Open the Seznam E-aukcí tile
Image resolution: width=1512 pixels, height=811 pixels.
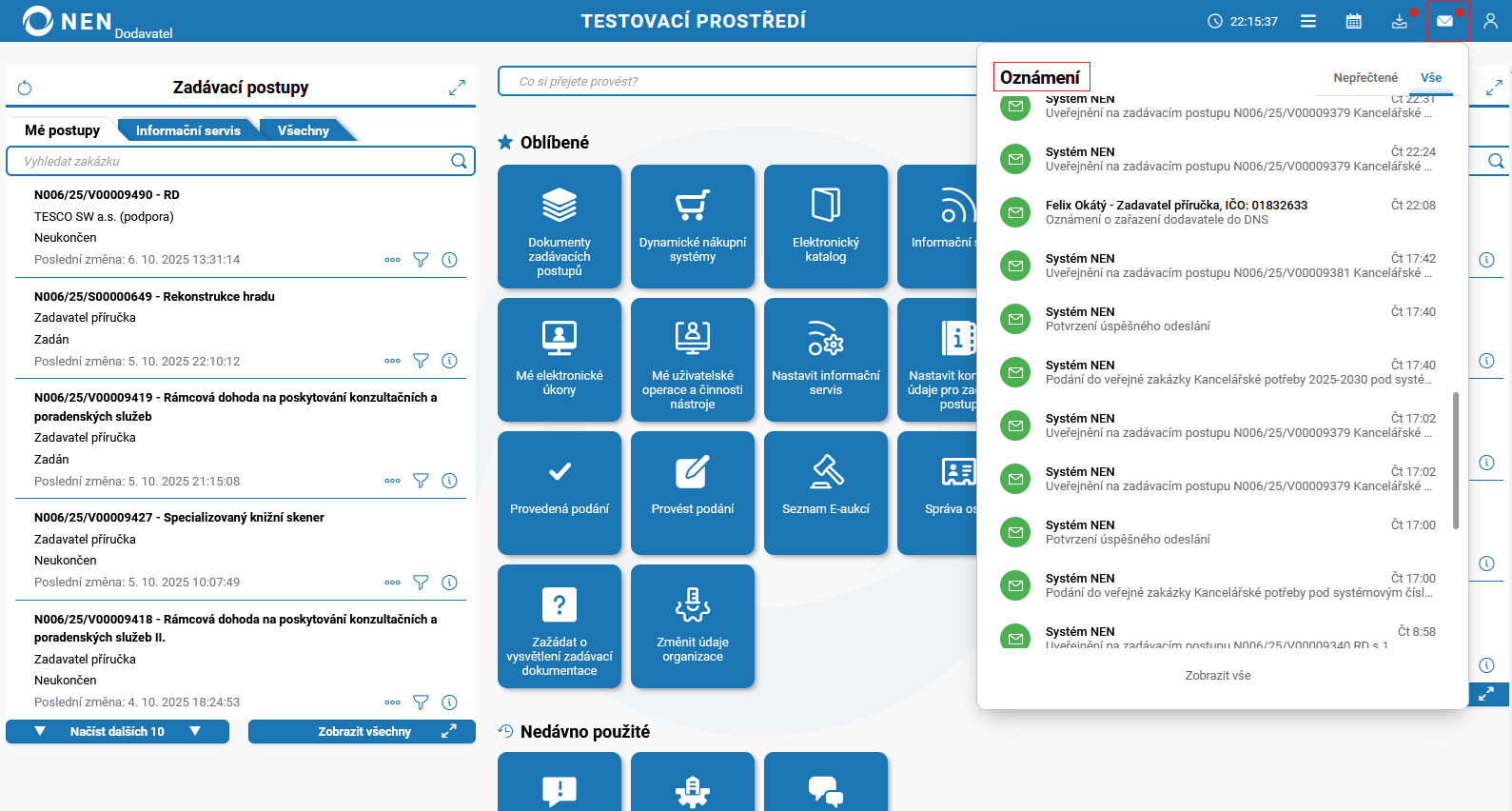pos(826,493)
